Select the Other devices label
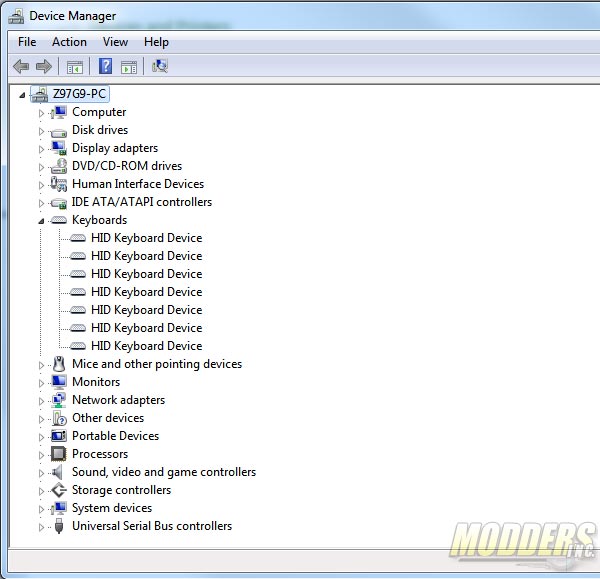The width and height of the screenshot is (600, 579). tap(108, 418)
